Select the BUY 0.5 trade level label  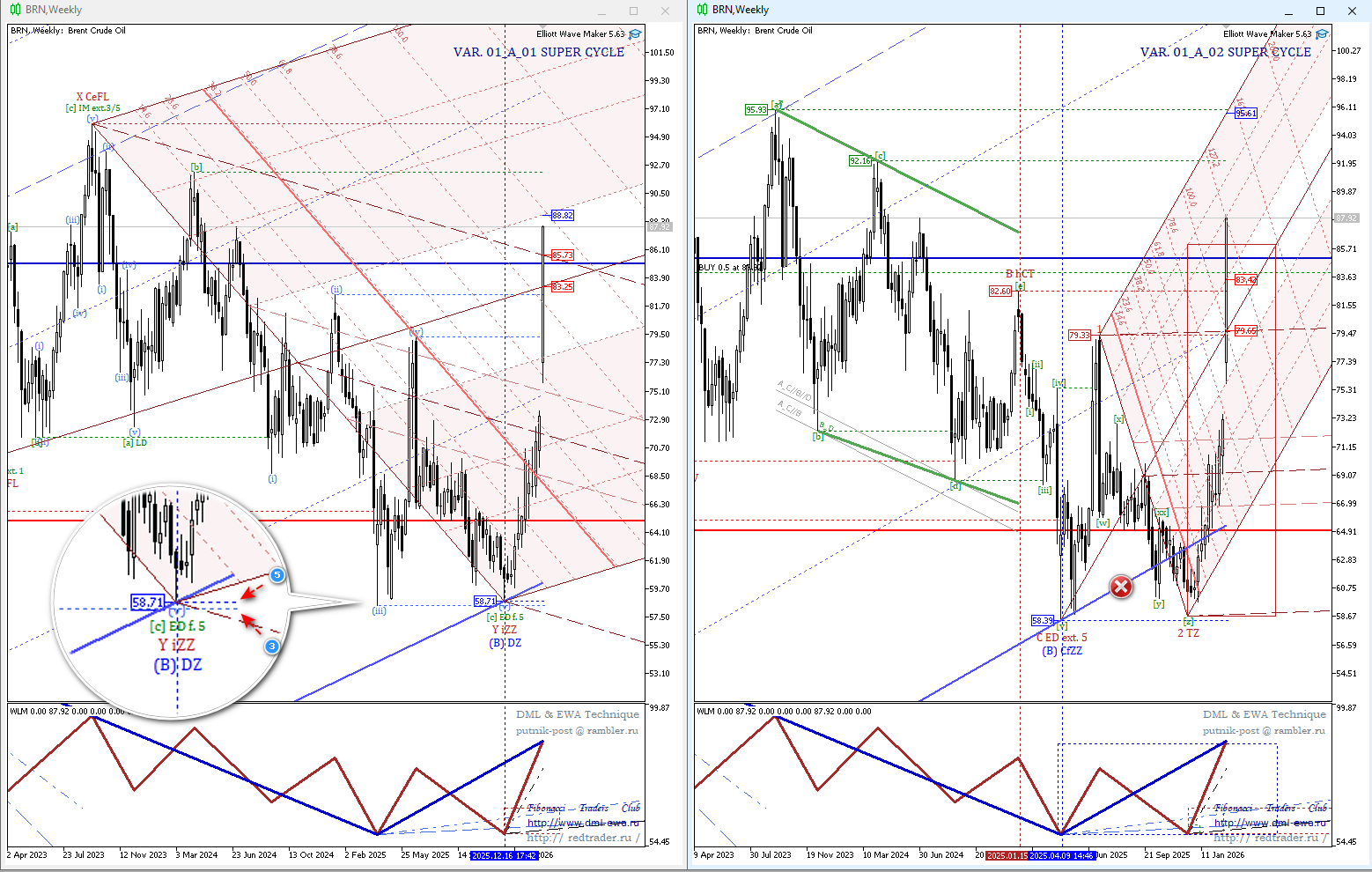tap(730, 268)
